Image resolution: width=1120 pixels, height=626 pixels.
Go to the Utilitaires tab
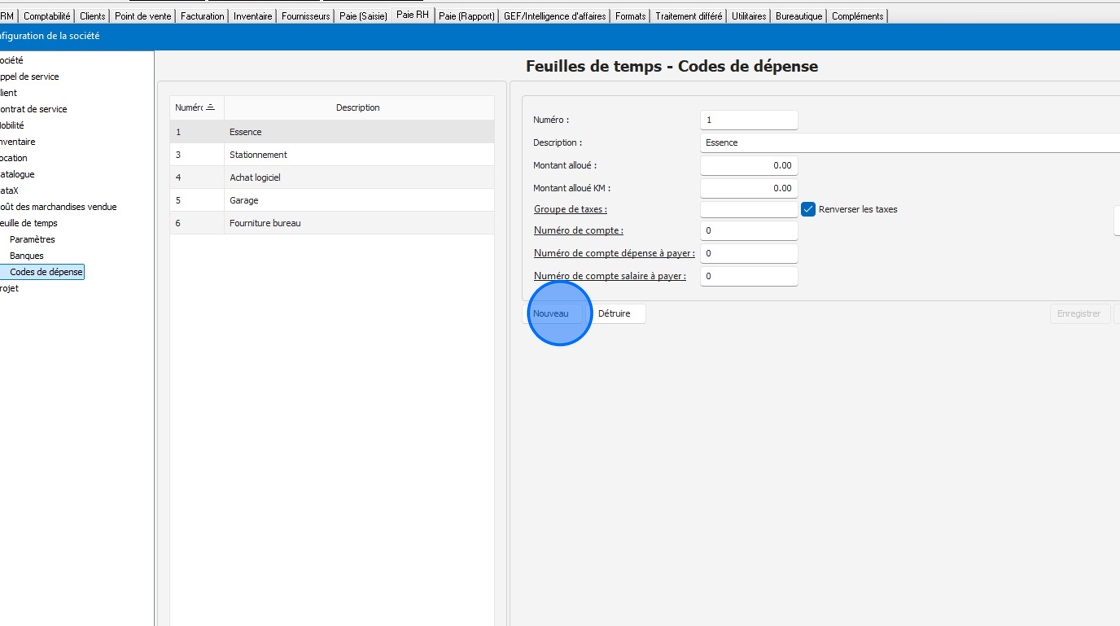749,16
